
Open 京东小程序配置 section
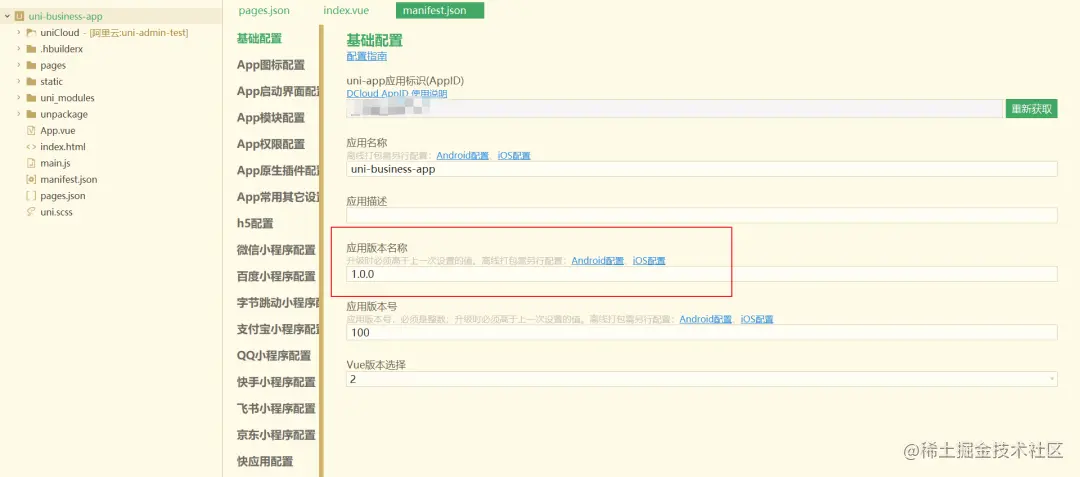click(276, 435)
